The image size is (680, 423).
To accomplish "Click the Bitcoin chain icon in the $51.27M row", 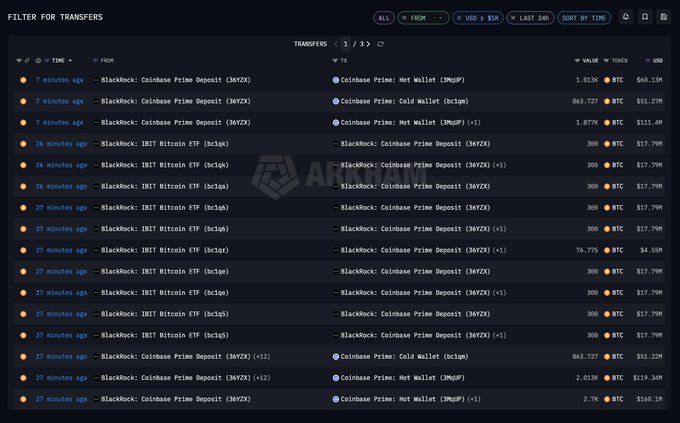I will point(23,101).
